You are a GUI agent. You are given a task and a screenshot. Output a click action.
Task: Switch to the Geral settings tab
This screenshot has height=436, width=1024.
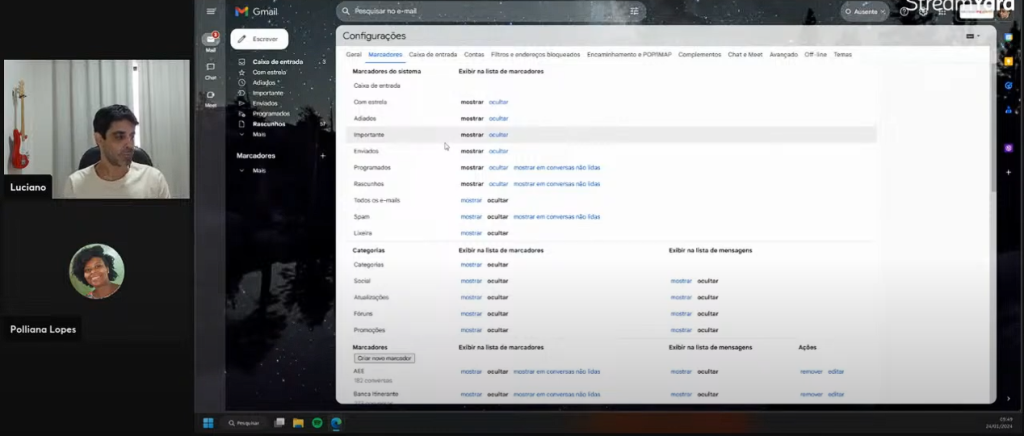pos(353,54)
